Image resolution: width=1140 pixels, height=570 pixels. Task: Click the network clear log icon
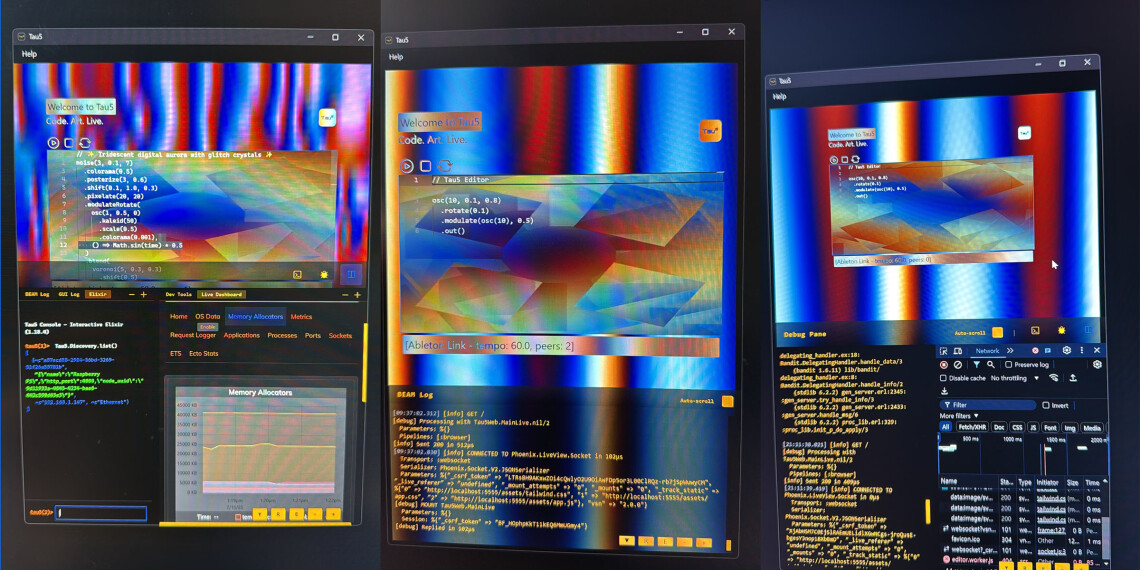point(958,365)
